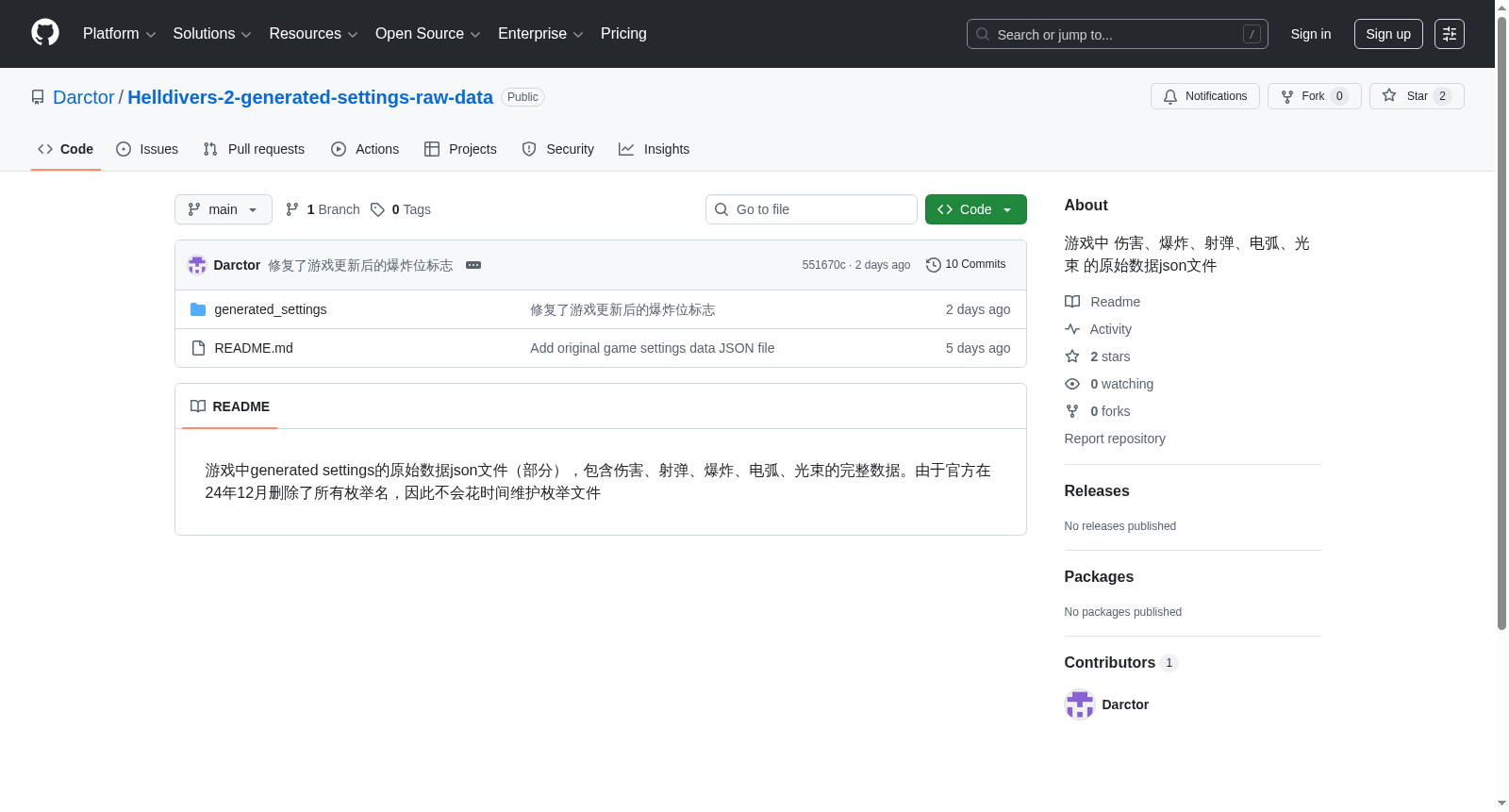Open the Releases section heading
This screenshot has width=1509, height=812.
click(x=1097, y=490)
